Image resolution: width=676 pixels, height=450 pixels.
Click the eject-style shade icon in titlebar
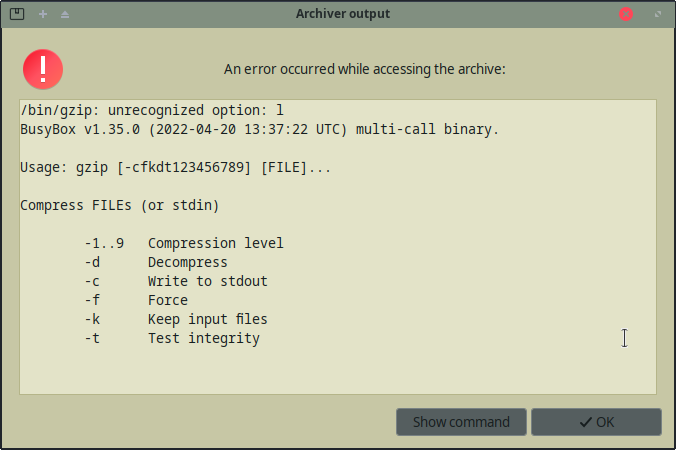(65, 15)
